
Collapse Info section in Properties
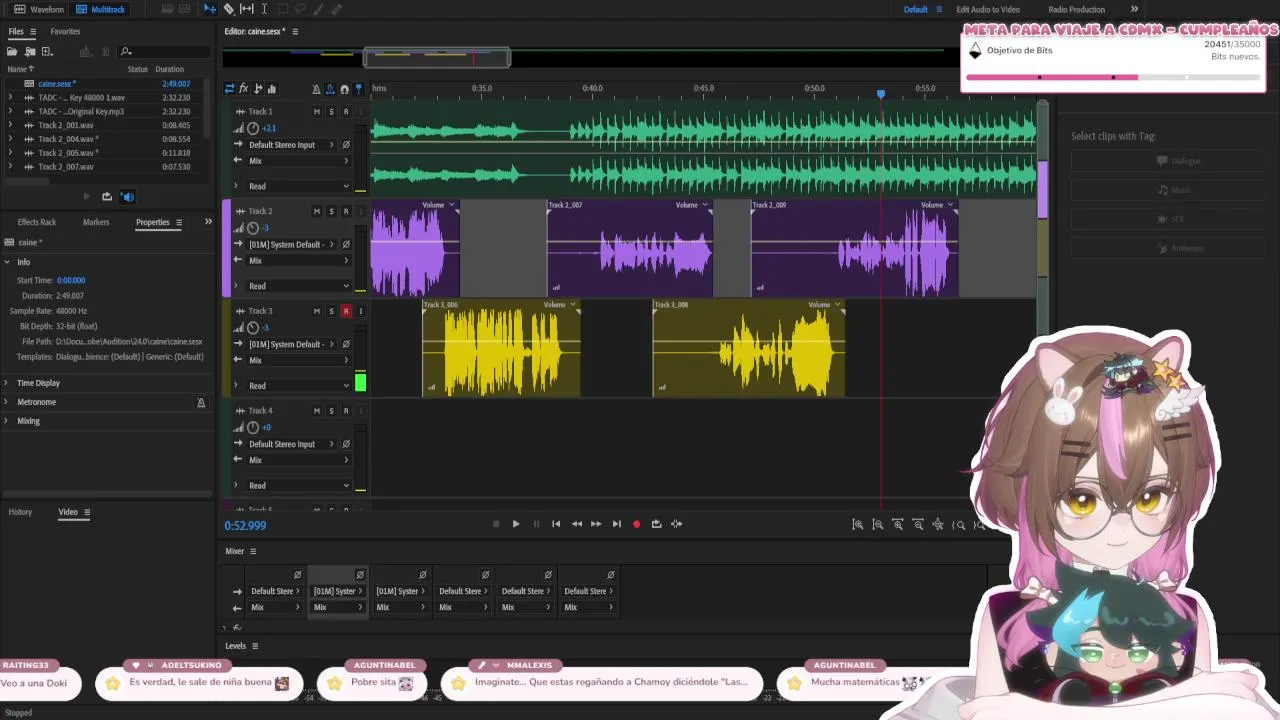pos(7,262)
